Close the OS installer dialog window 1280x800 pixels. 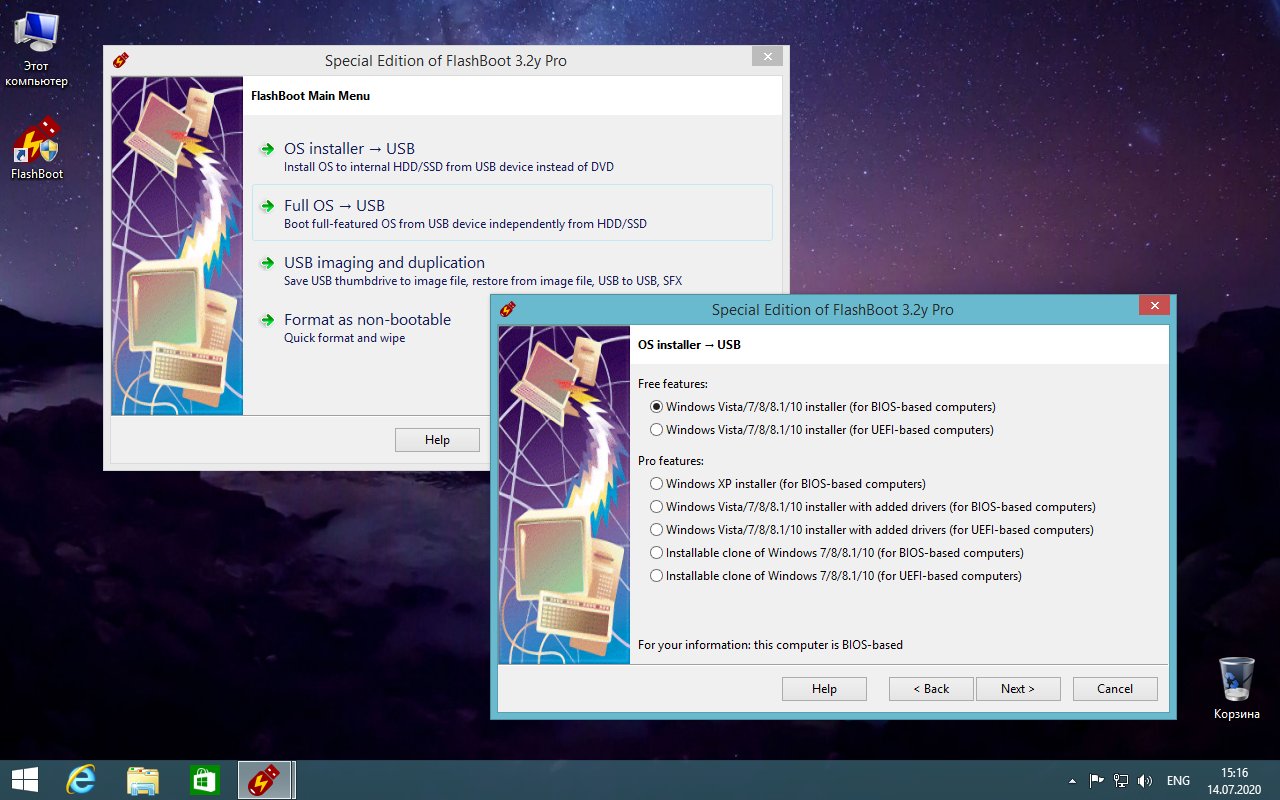tap(1154, 306)
